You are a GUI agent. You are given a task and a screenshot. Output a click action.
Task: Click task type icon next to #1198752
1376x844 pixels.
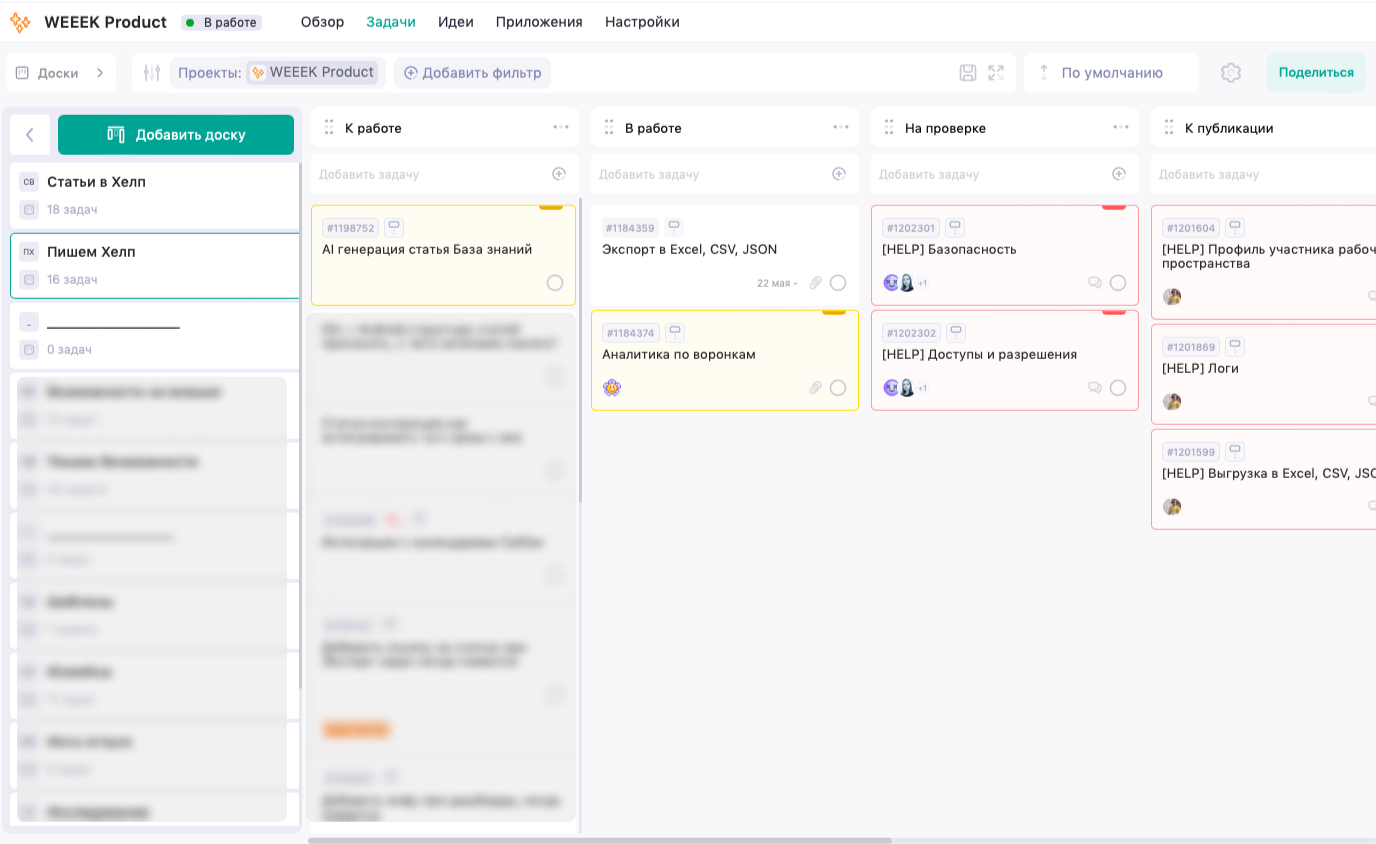[394, 228]
